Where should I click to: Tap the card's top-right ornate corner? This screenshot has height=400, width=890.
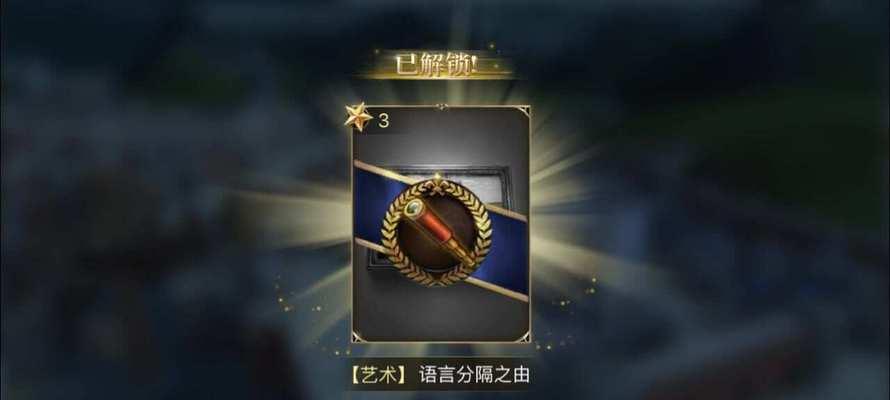(x=523, y=112)
